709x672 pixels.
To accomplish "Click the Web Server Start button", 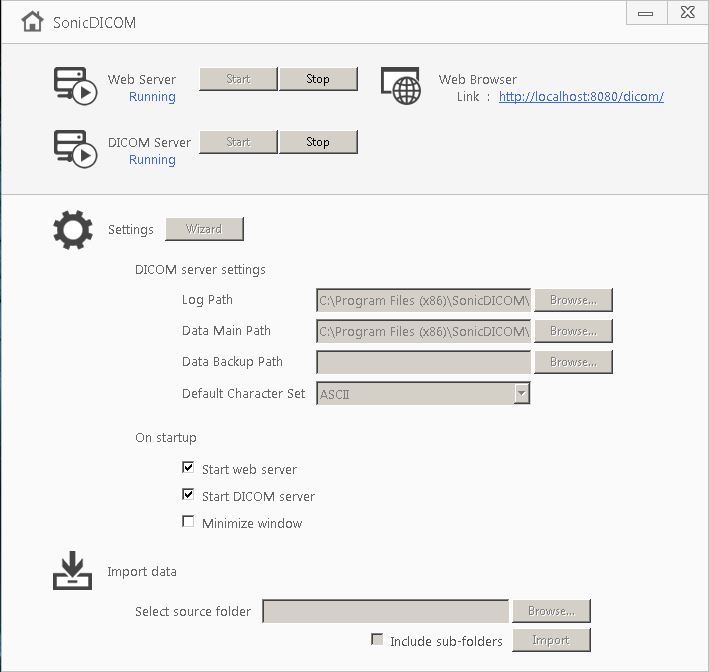I will pyautogui.click(x=238, y=79).
